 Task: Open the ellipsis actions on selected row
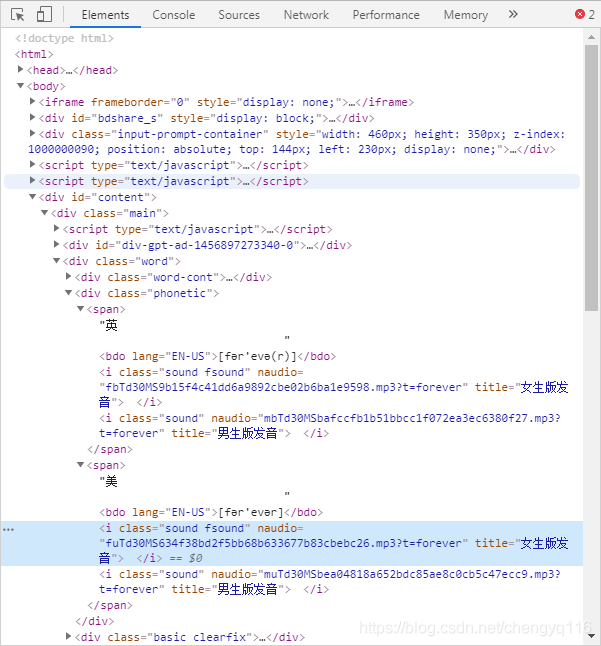click(x=8, y=529)
